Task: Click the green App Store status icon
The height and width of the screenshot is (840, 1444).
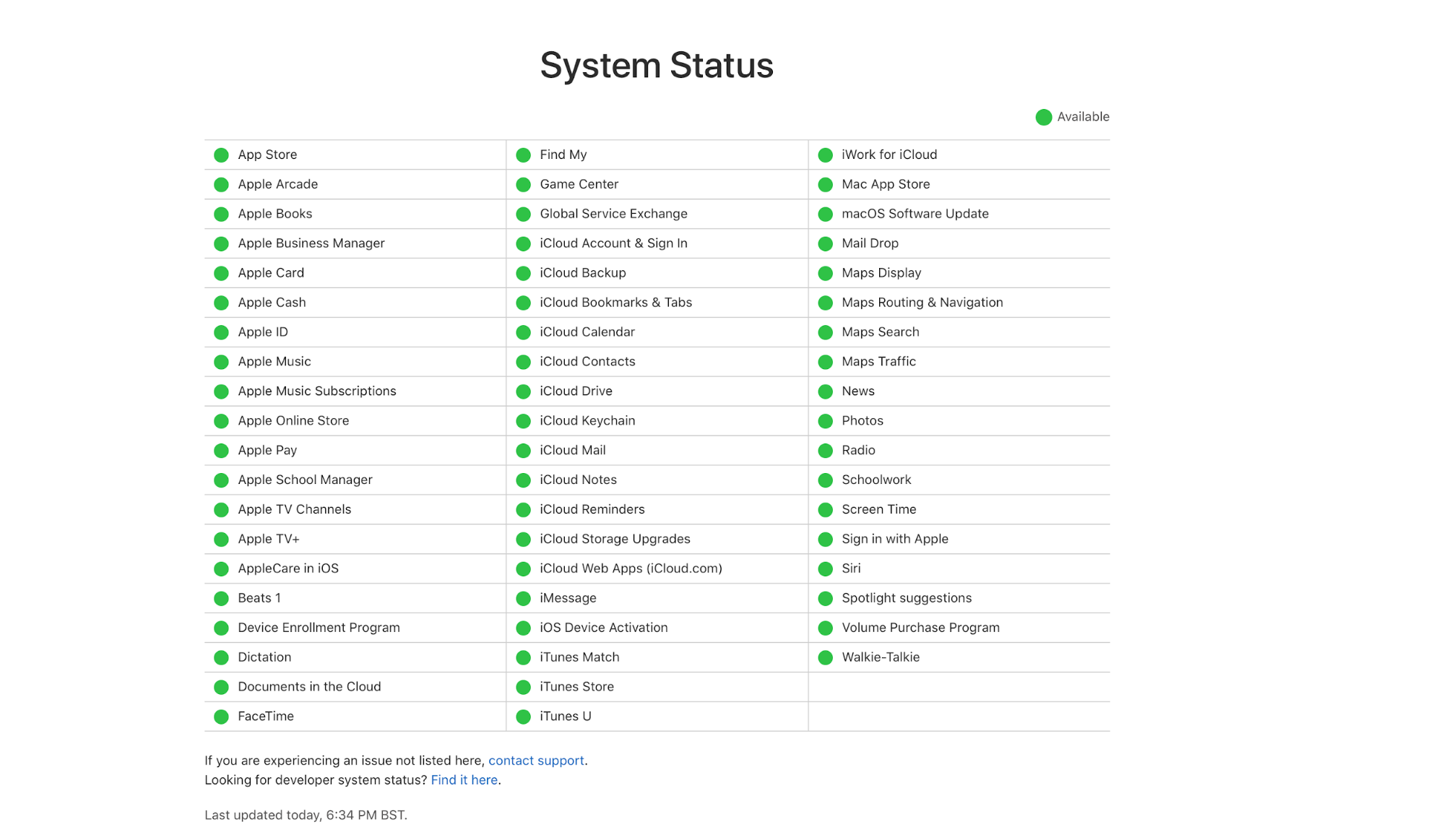Action: 221,154
